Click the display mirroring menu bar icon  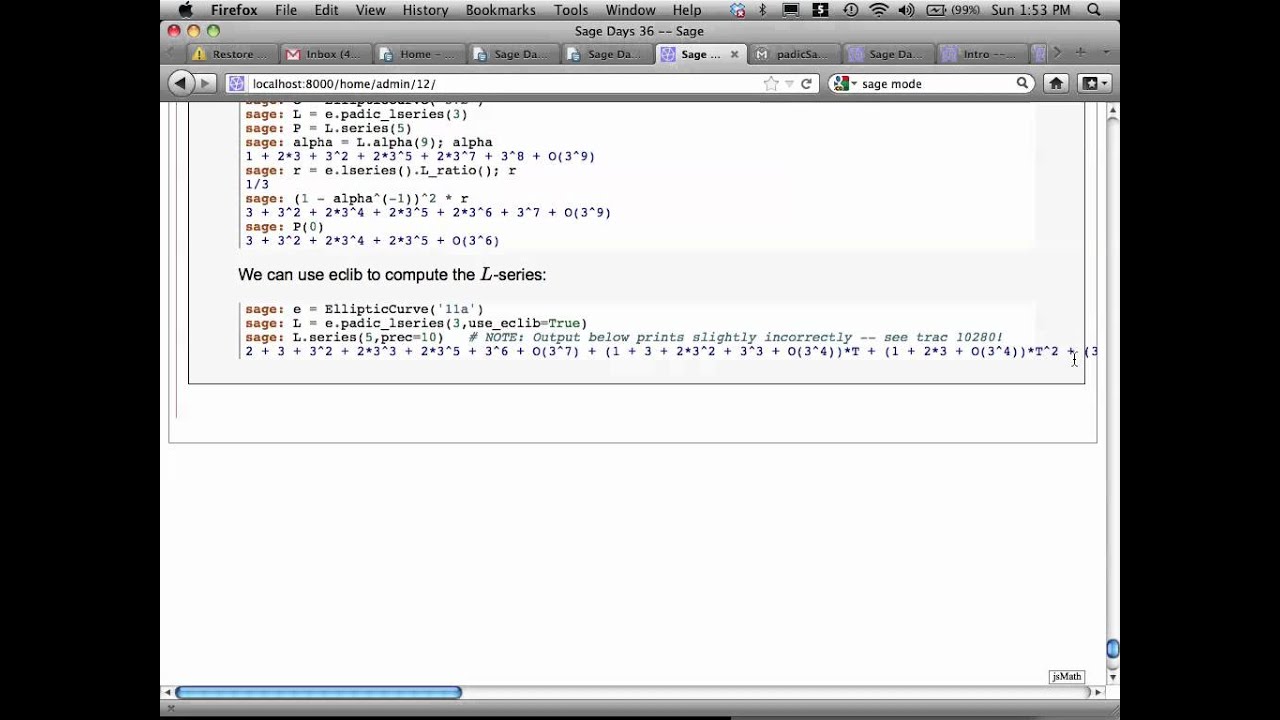tap(790, 10)
